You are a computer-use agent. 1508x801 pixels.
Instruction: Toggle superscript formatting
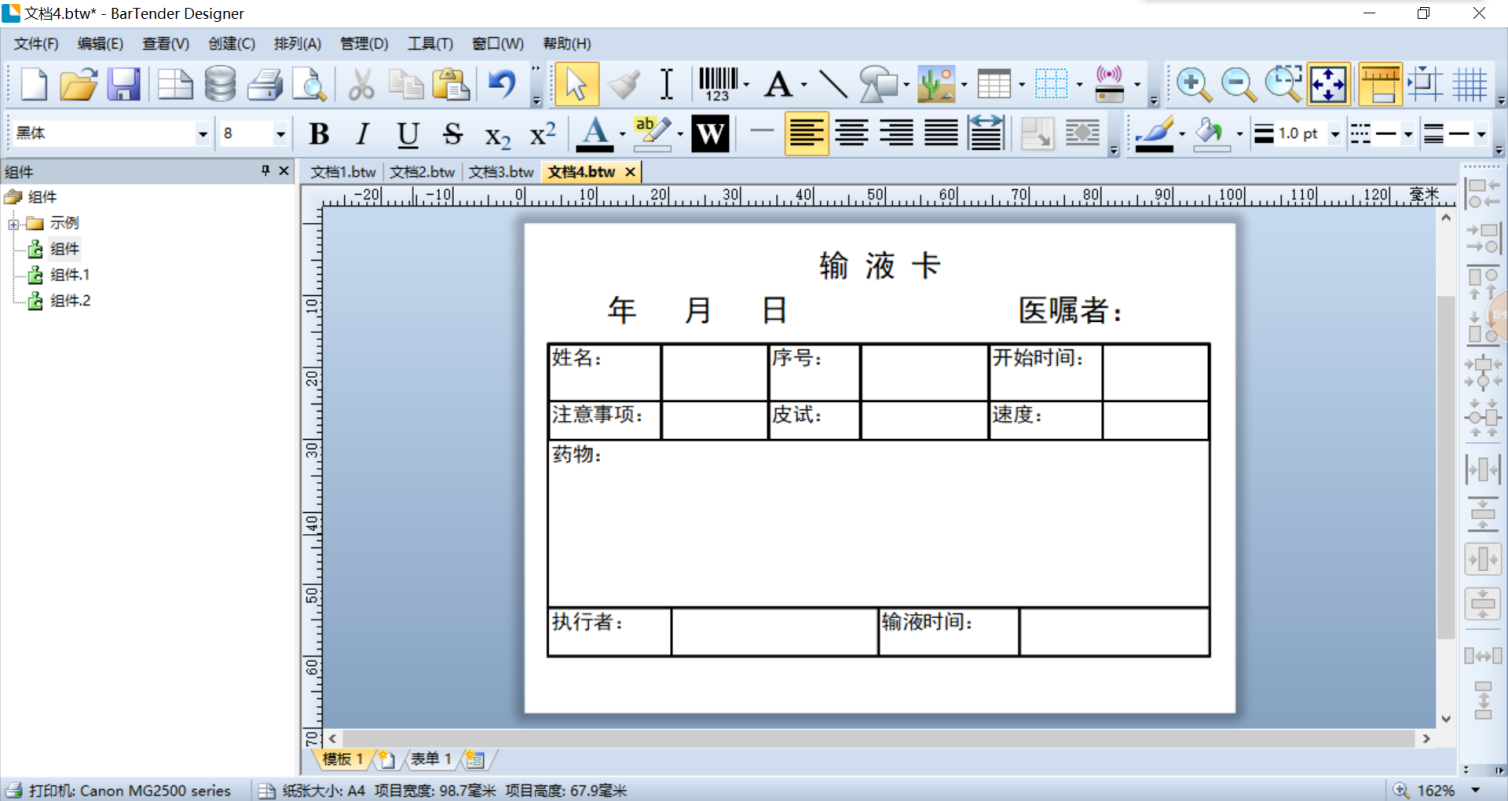[x=542, y=134]
